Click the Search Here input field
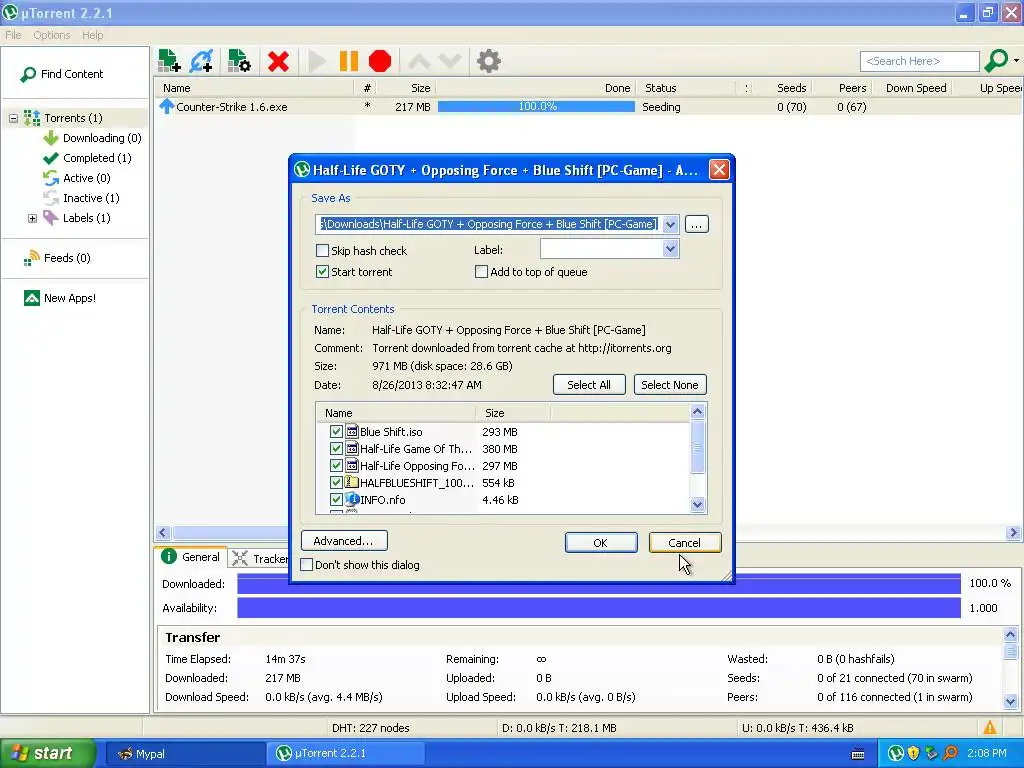Viewport: 1024px width, 768px height. (920, 61)
